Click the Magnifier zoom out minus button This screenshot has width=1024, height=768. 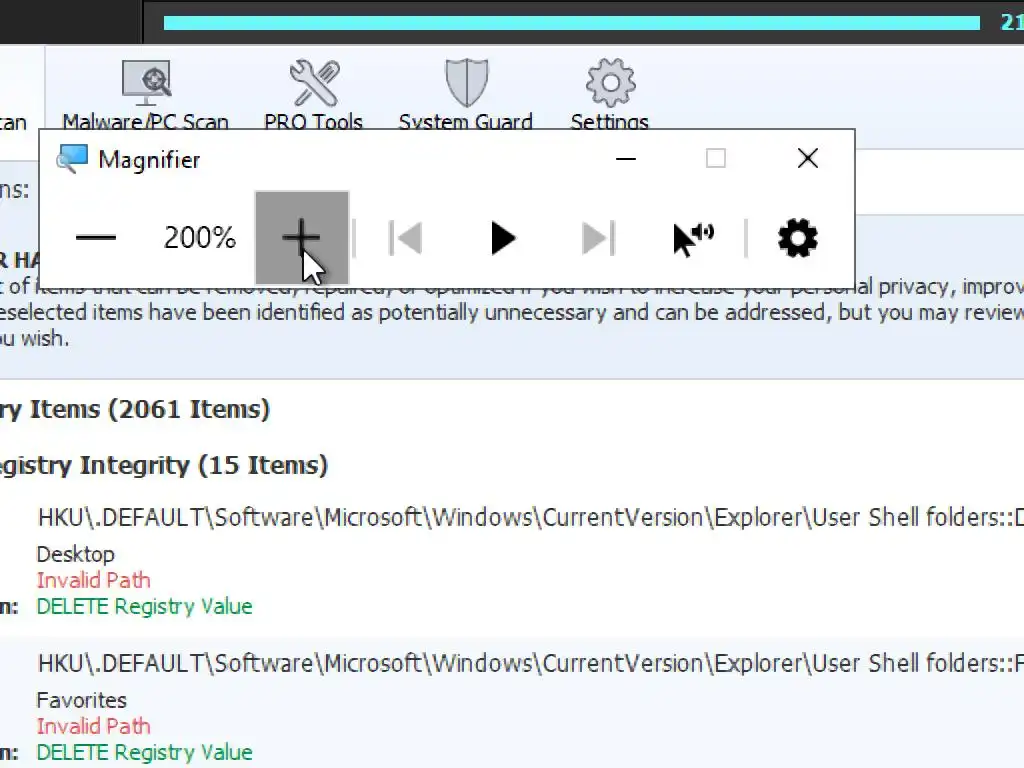96,238
